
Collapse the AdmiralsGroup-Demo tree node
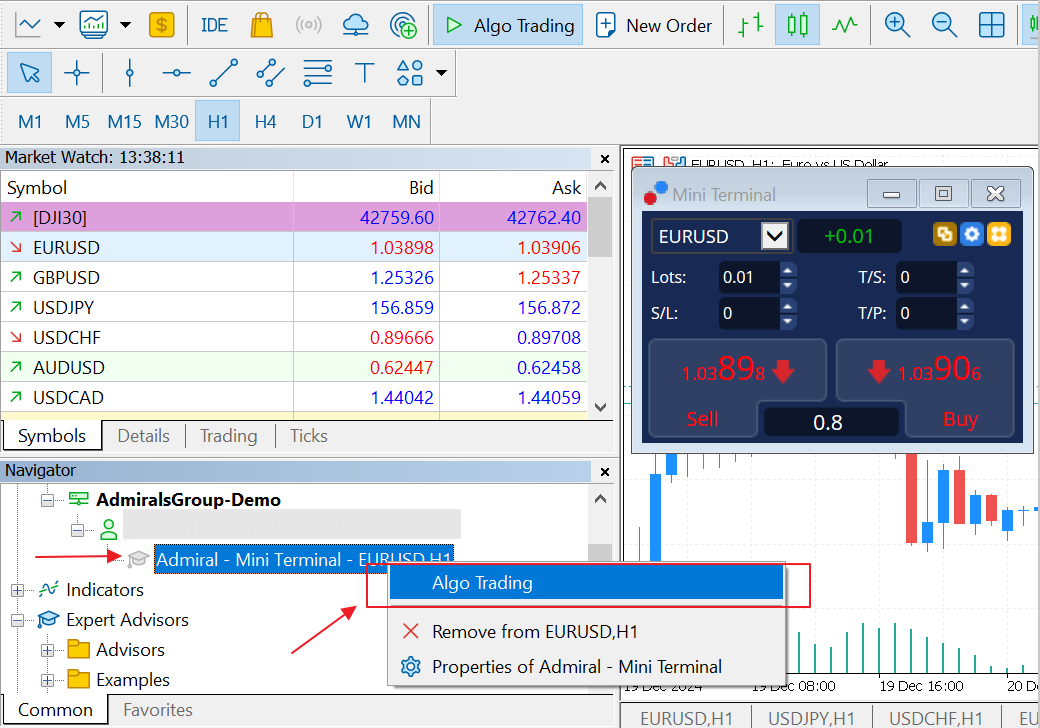tap(47, 500)
